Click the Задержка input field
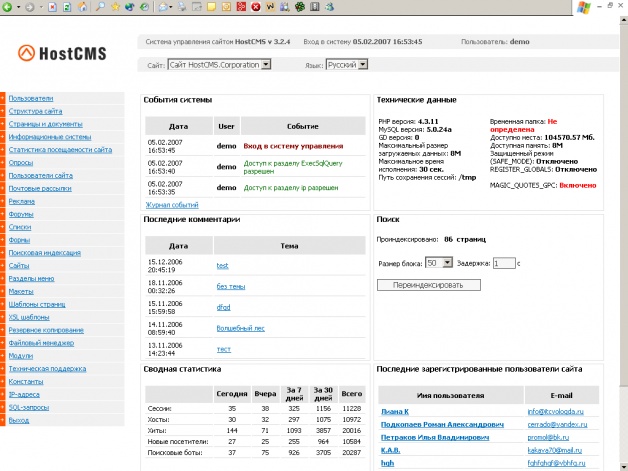This screenshot has height=471, width=628. pyautogui.click(x=503, y=263)
